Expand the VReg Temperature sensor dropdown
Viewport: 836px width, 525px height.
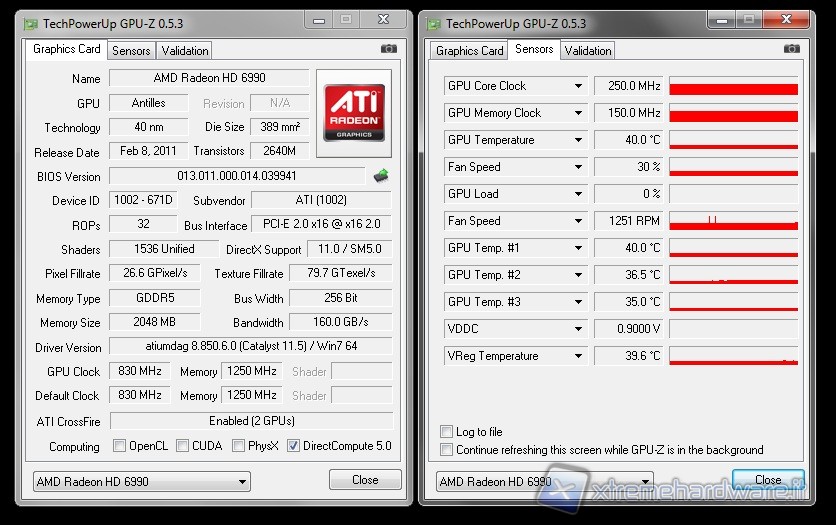click(x=578, y=356)
